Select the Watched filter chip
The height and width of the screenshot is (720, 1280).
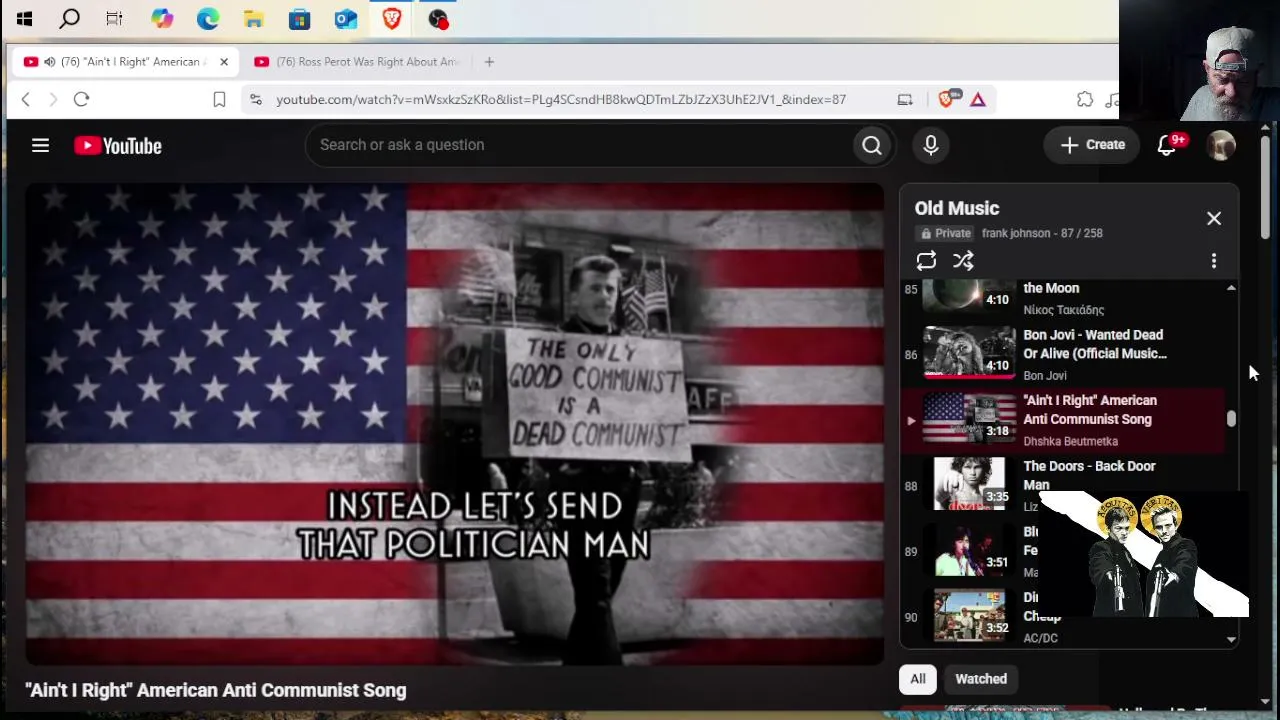pyautogui.click(x=981, y=679)
